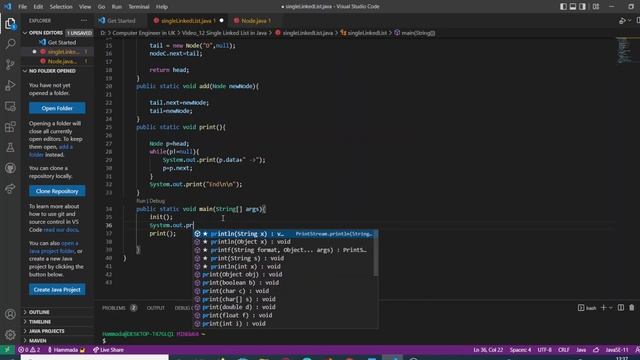
Task: Open the Manage gear icon
Action: tap(10, 335)
